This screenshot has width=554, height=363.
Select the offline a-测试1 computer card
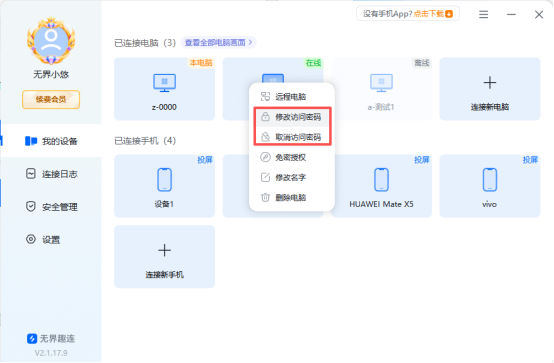(381, 89)
